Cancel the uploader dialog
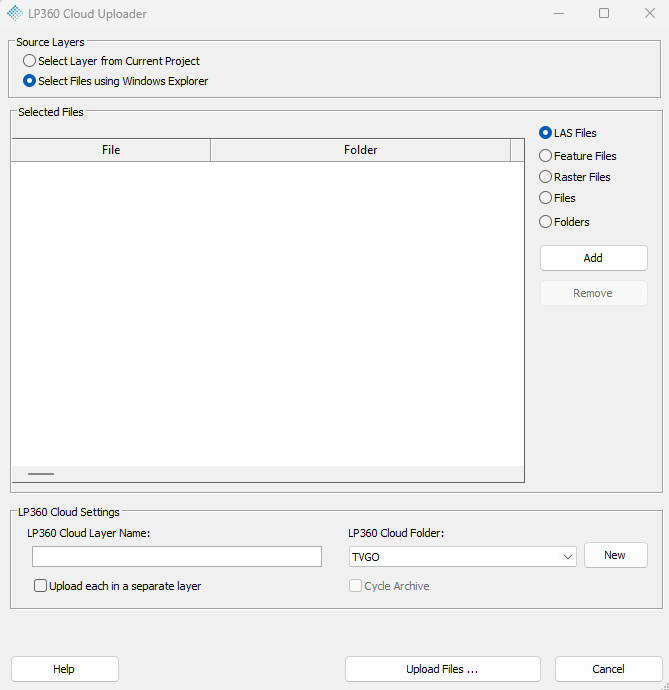 coord(609,669)
